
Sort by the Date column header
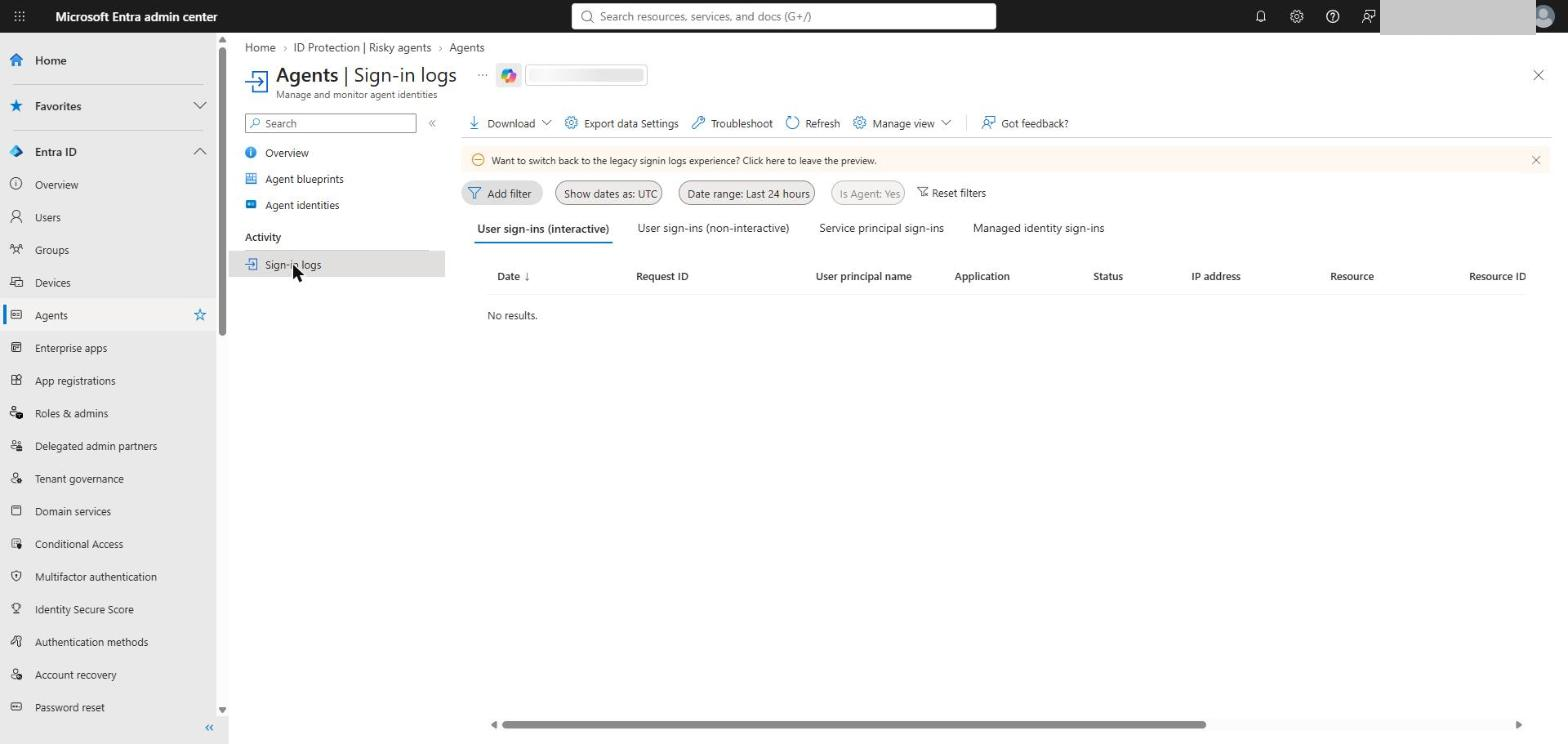click(513, 276)
